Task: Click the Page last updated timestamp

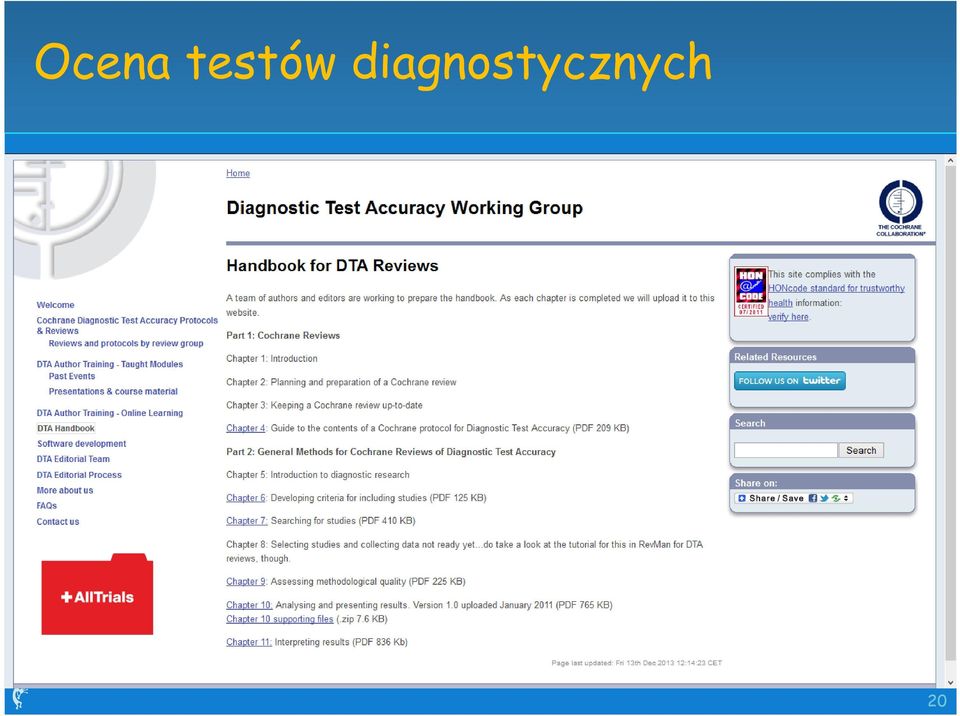Action: pos(637,663)
